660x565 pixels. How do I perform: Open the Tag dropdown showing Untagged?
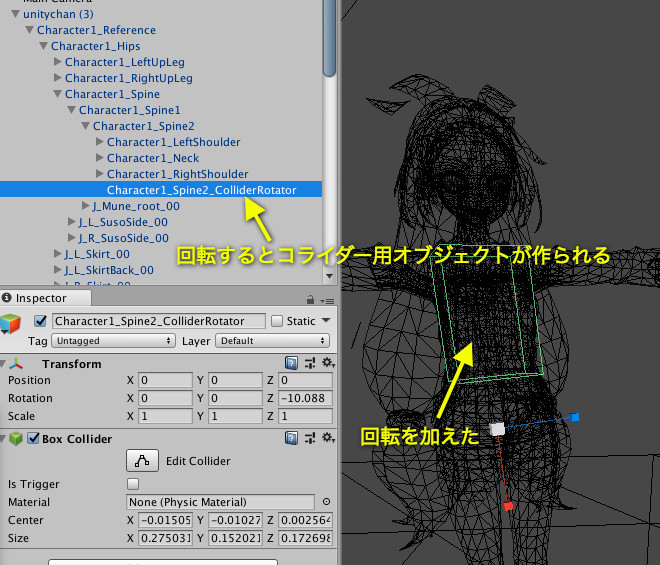(x=113, y=341)
